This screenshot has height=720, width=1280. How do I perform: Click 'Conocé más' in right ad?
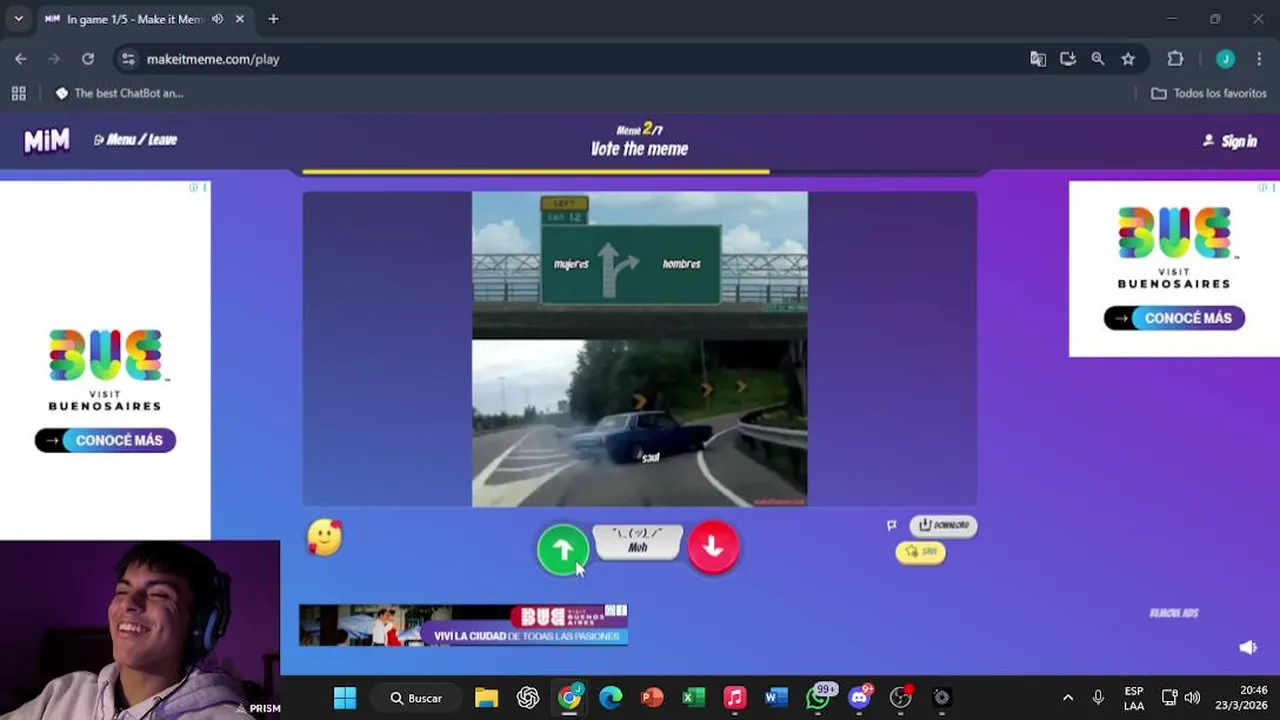click(x=1174, y=318)
